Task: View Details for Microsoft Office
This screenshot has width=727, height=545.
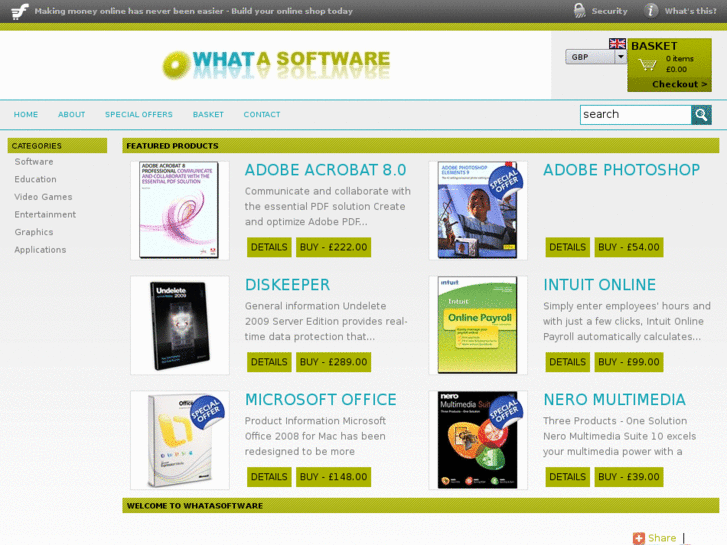Action: 269,477
